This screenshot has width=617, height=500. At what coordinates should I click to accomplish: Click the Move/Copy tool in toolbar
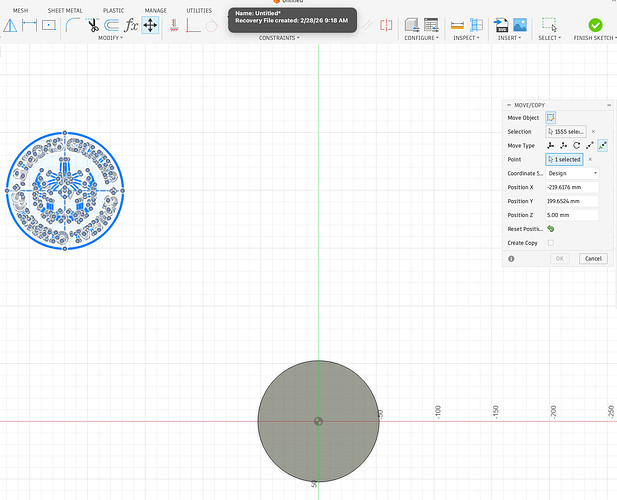(150, 26)
